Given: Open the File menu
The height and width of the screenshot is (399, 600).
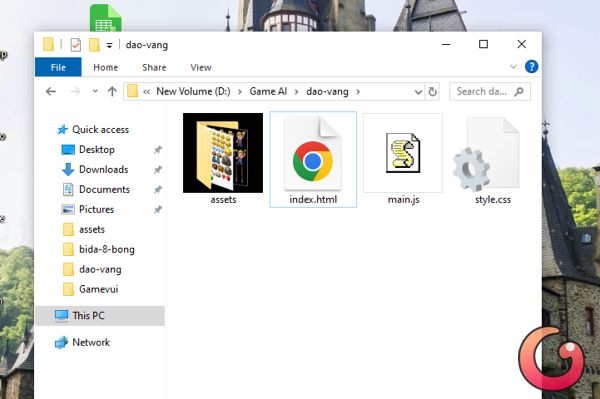Looking at the screenshot, I should (x=58, y=67).
